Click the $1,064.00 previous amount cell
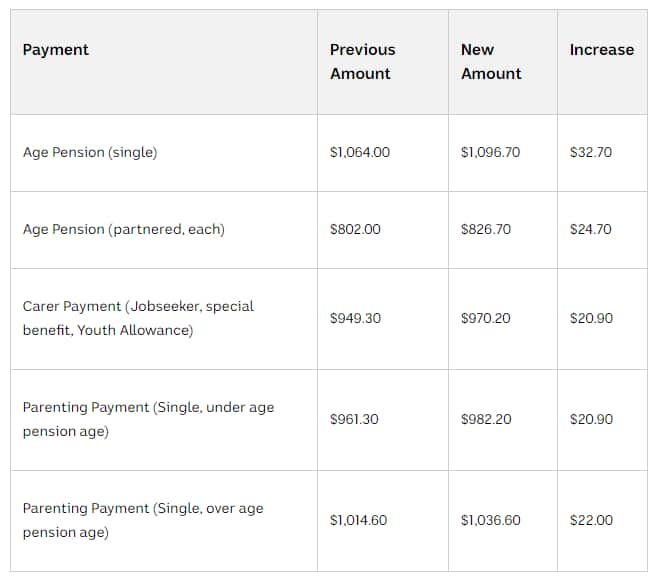663x581 pixels. 359,153
